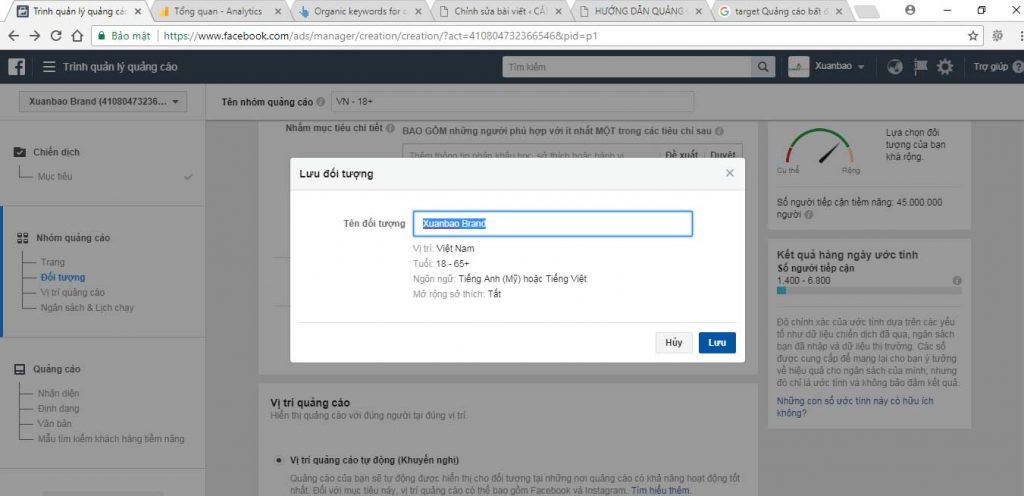The height and width of the screenshot is (496, 1024).
Task: Click the flag pages icon
Action: tap(920, 67)
